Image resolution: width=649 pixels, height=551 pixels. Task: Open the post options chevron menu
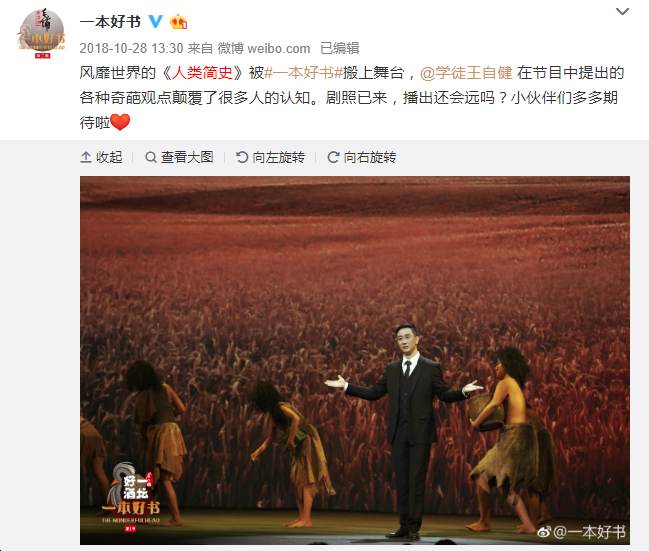pos(622,12)
